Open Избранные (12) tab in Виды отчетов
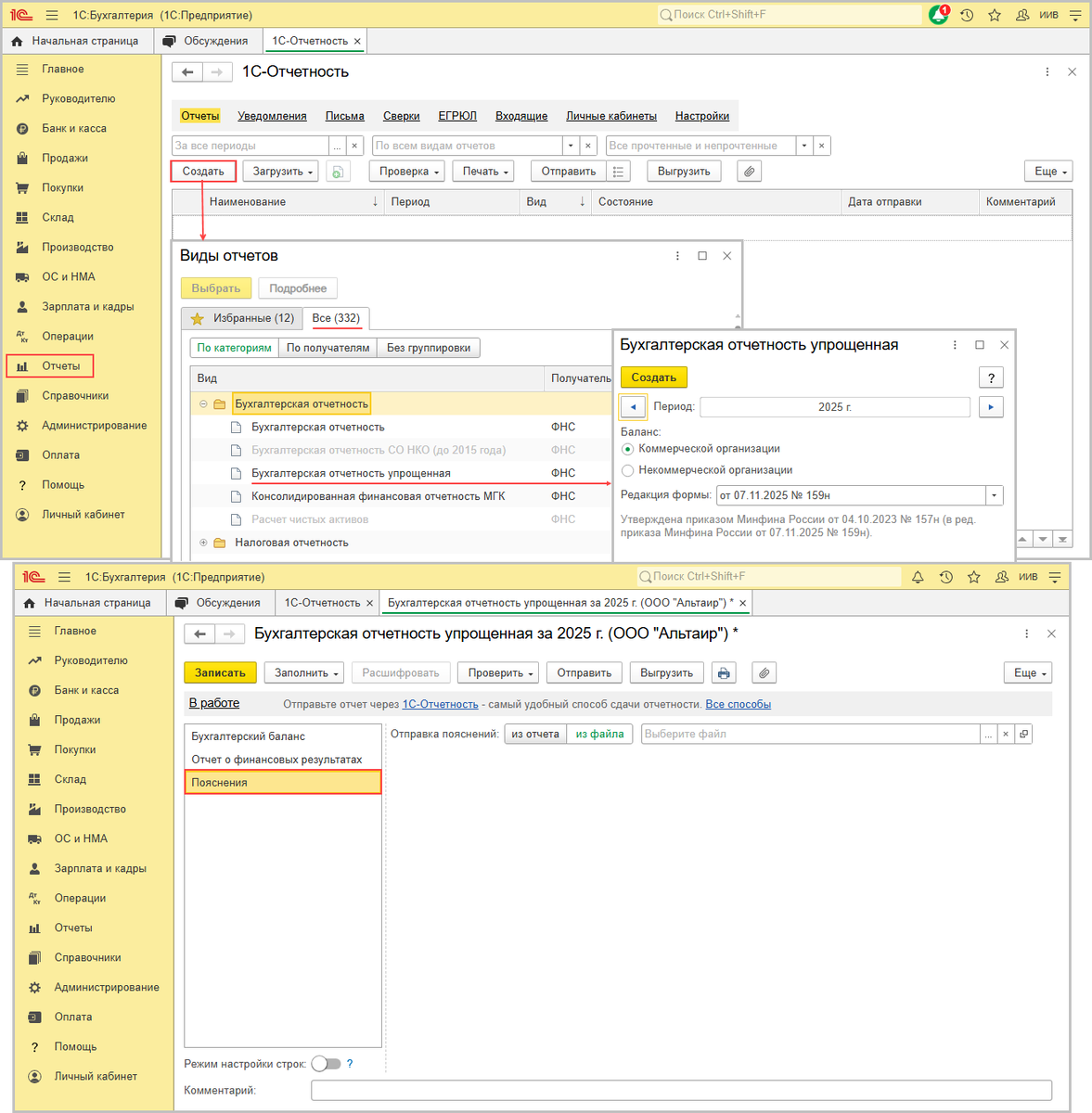Viewport: 1092px width, 1113px height. tap(242, 318)
